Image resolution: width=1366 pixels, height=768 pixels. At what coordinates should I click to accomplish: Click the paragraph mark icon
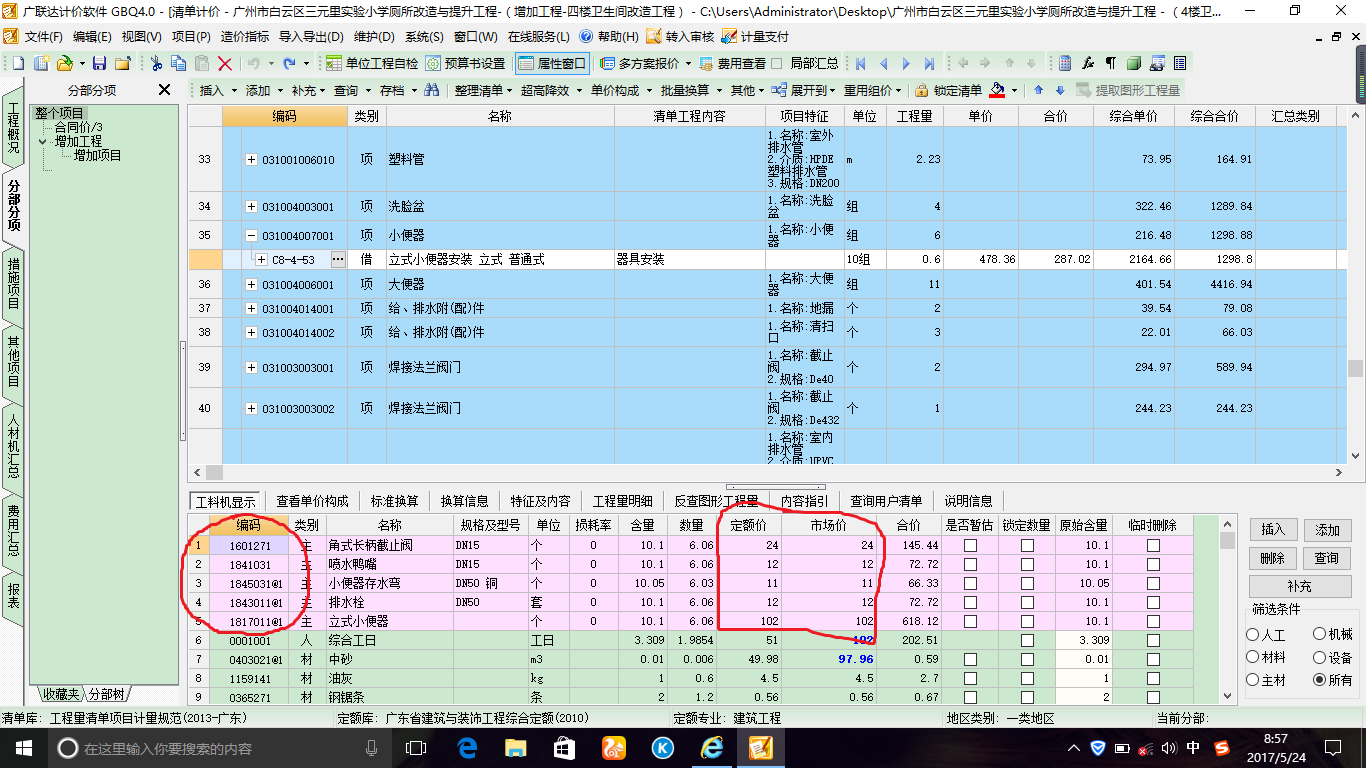[1111, 63]
